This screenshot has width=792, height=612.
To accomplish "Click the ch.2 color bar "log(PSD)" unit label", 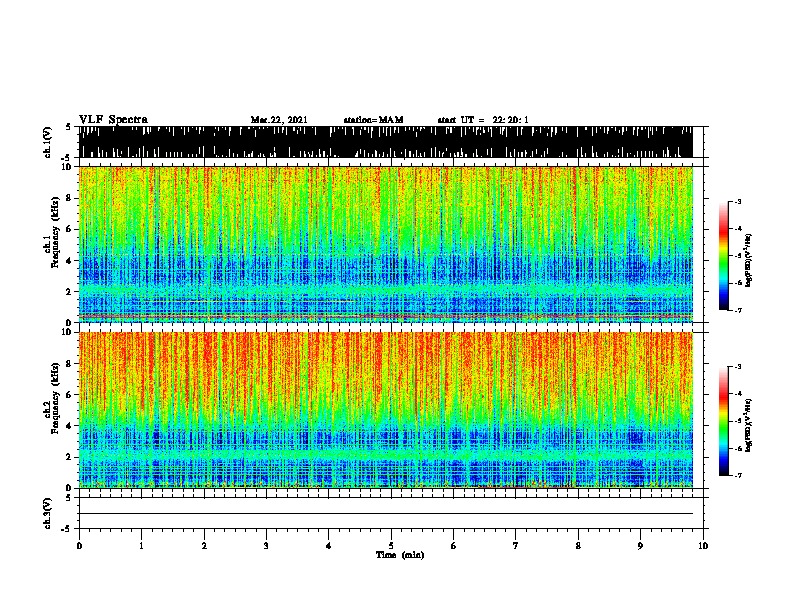I will coord(749,425).
